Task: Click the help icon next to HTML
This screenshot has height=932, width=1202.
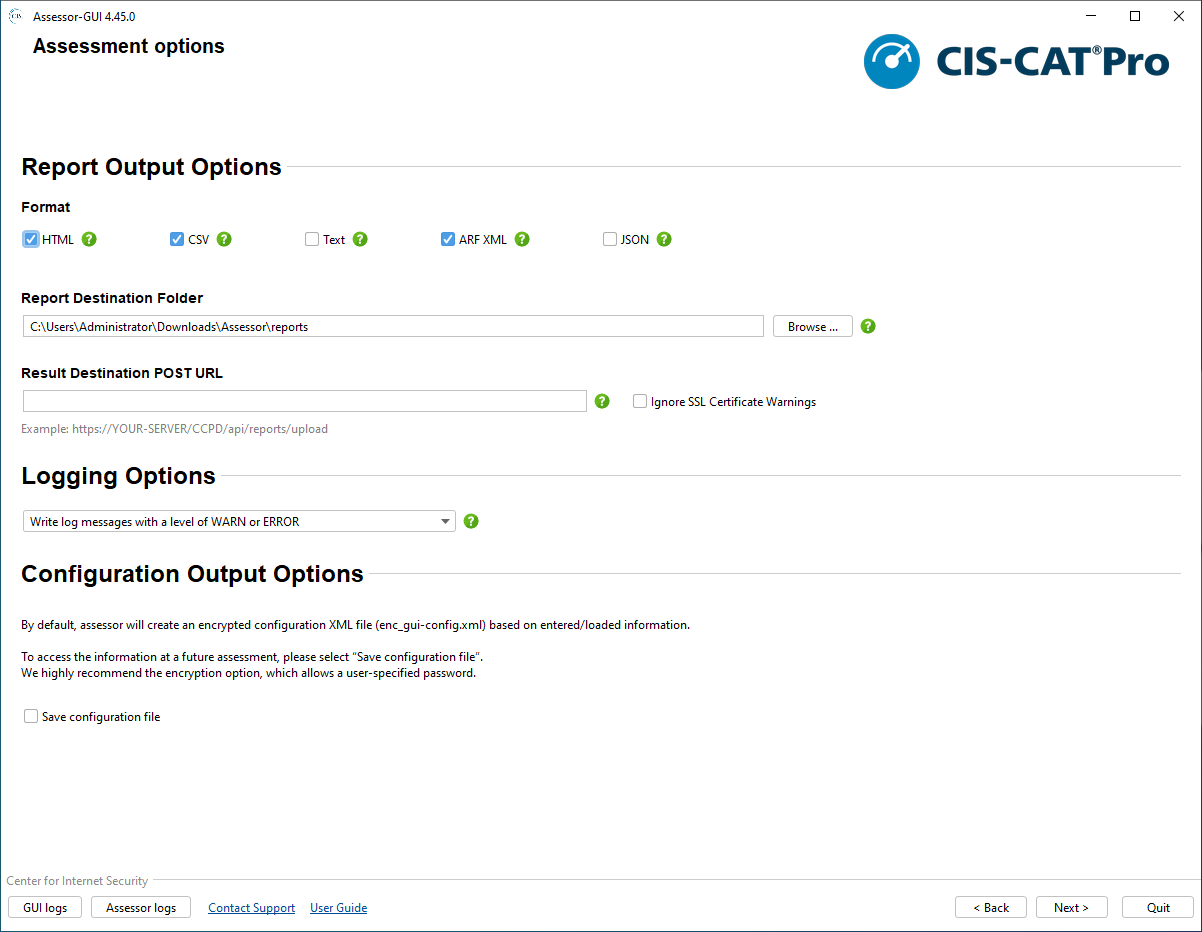Action: [89, 240]
